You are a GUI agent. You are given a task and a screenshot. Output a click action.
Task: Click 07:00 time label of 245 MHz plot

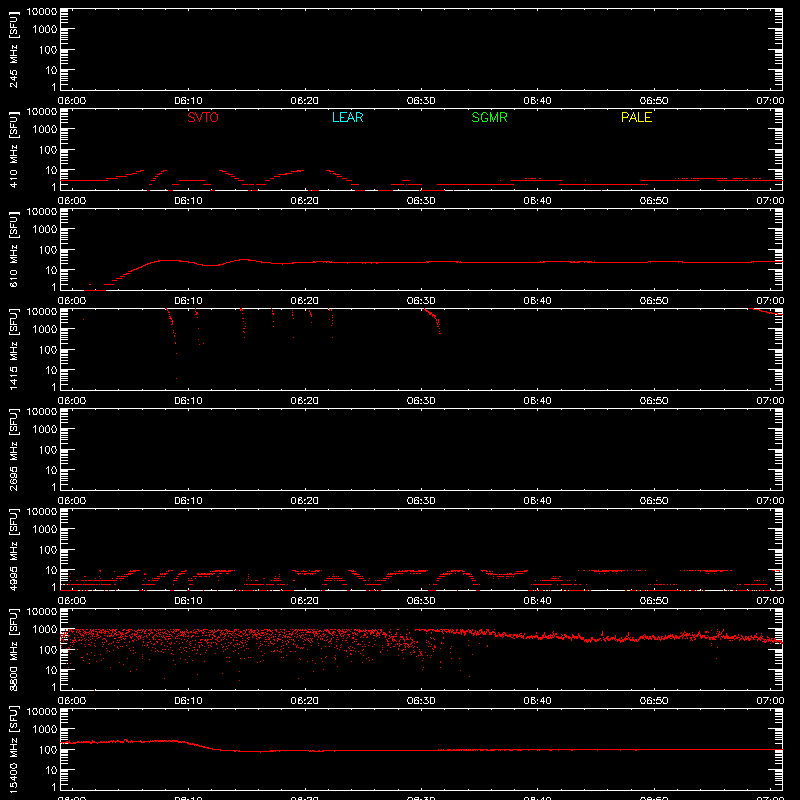click(770, 101)
